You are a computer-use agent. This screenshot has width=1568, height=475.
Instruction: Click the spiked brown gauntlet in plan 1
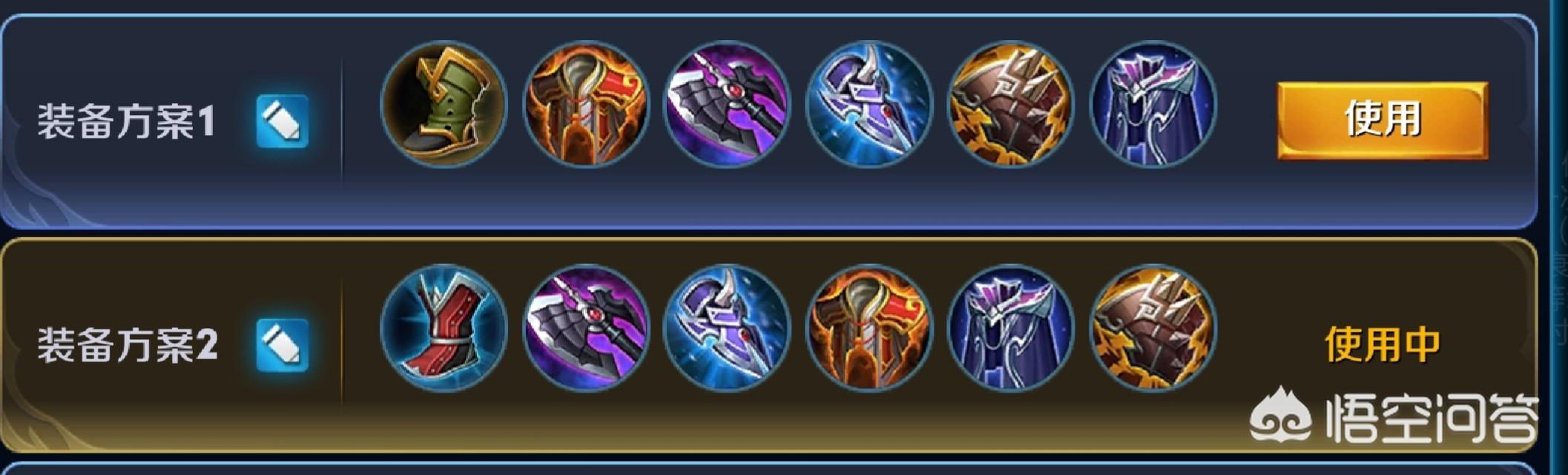pos(1011,104)
